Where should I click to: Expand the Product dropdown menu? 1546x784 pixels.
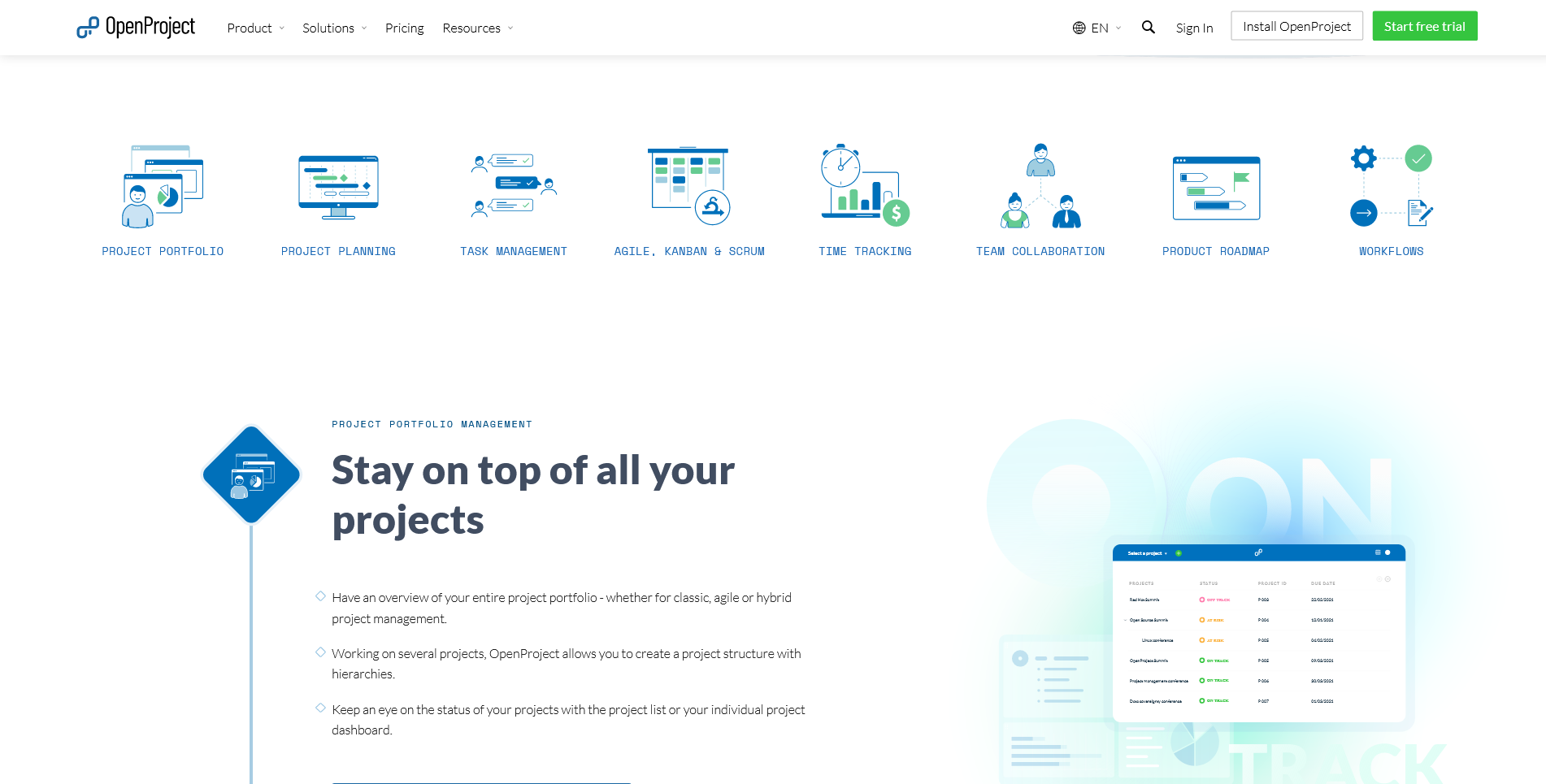click(255, 28)
